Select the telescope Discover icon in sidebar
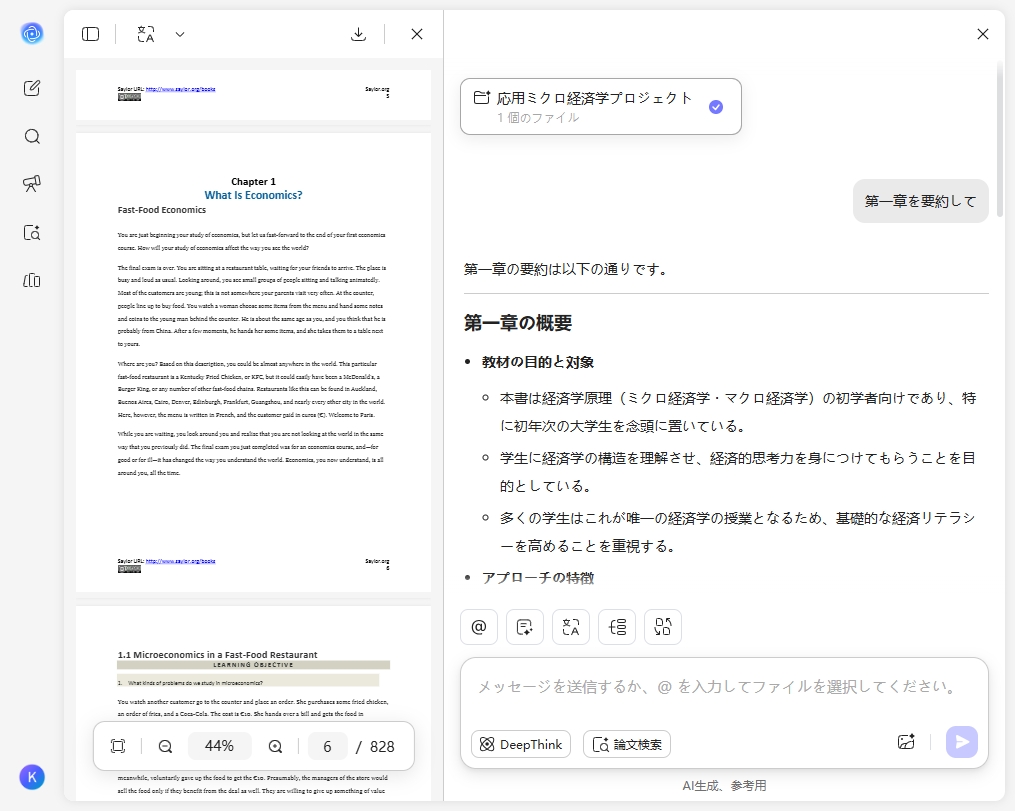The image size is (1015, 811). (32, 184)
